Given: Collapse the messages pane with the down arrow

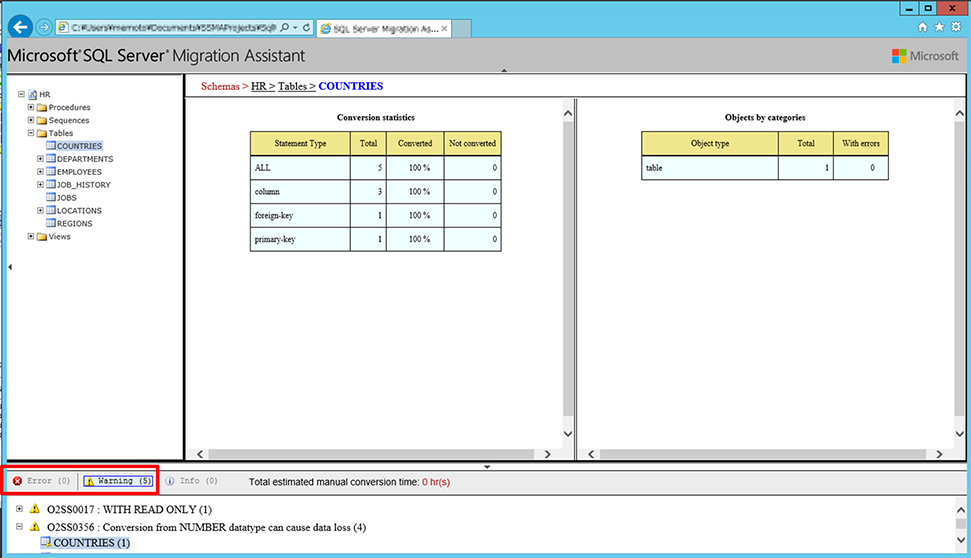Looking at the screenshot, I should point(487,466).
